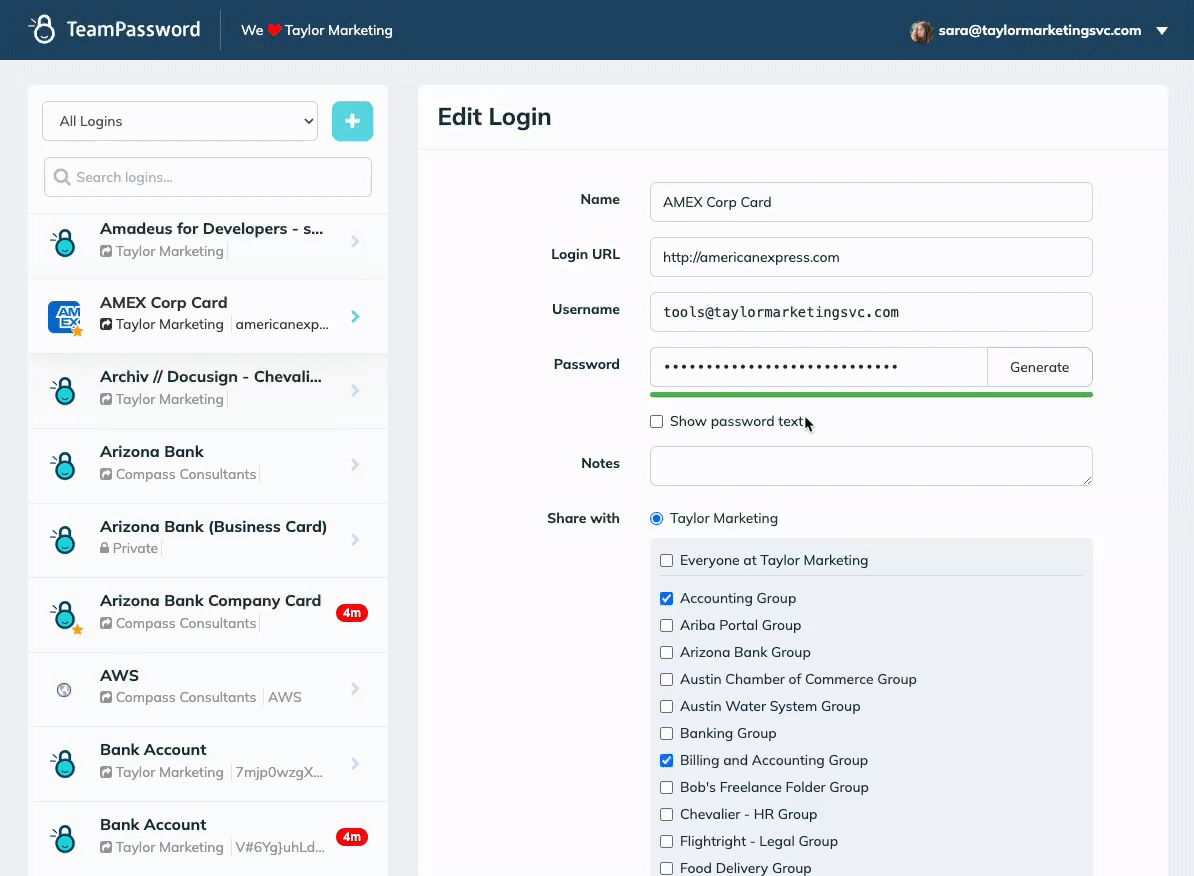This screenshot has width=1194, height=876.
Task: Check Bob's Freelance Folder Group
Action: click(666, 788)
